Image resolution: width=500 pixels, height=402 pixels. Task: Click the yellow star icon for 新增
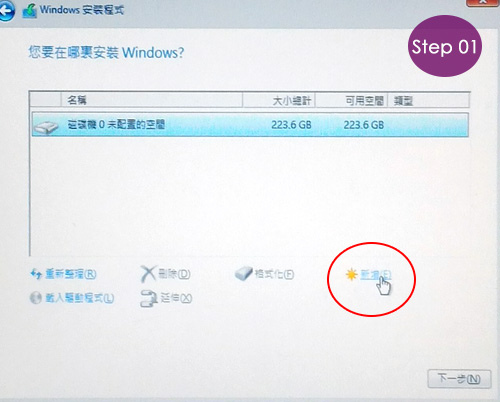point(351,275)
